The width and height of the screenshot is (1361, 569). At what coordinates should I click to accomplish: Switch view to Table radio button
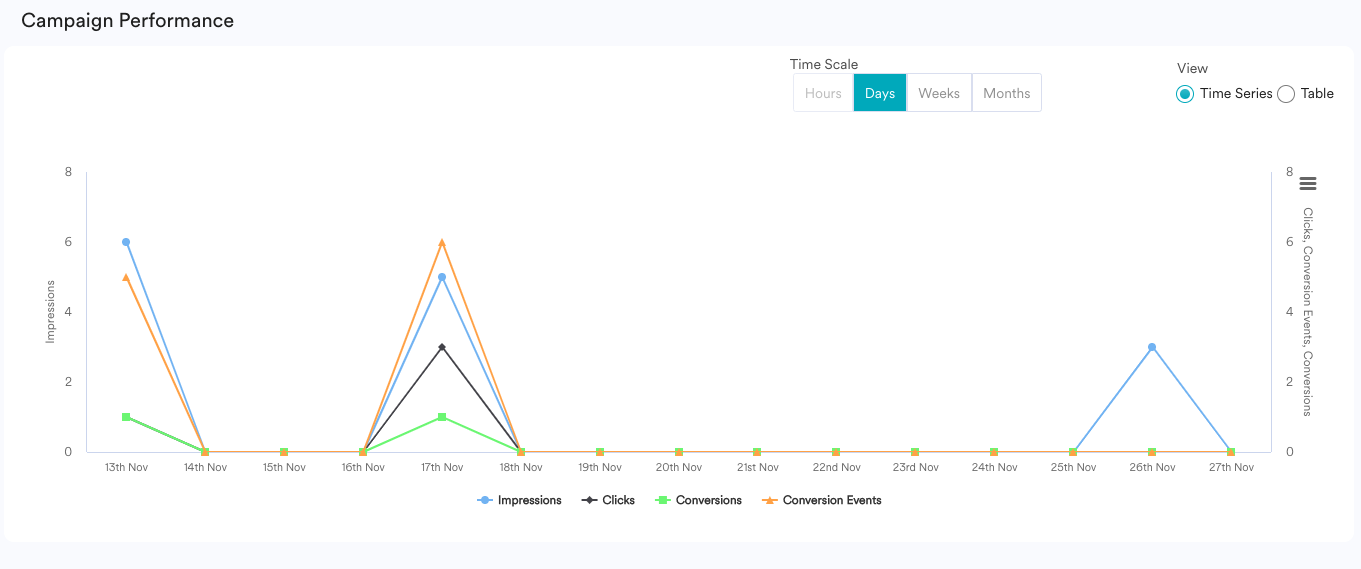1286,94
